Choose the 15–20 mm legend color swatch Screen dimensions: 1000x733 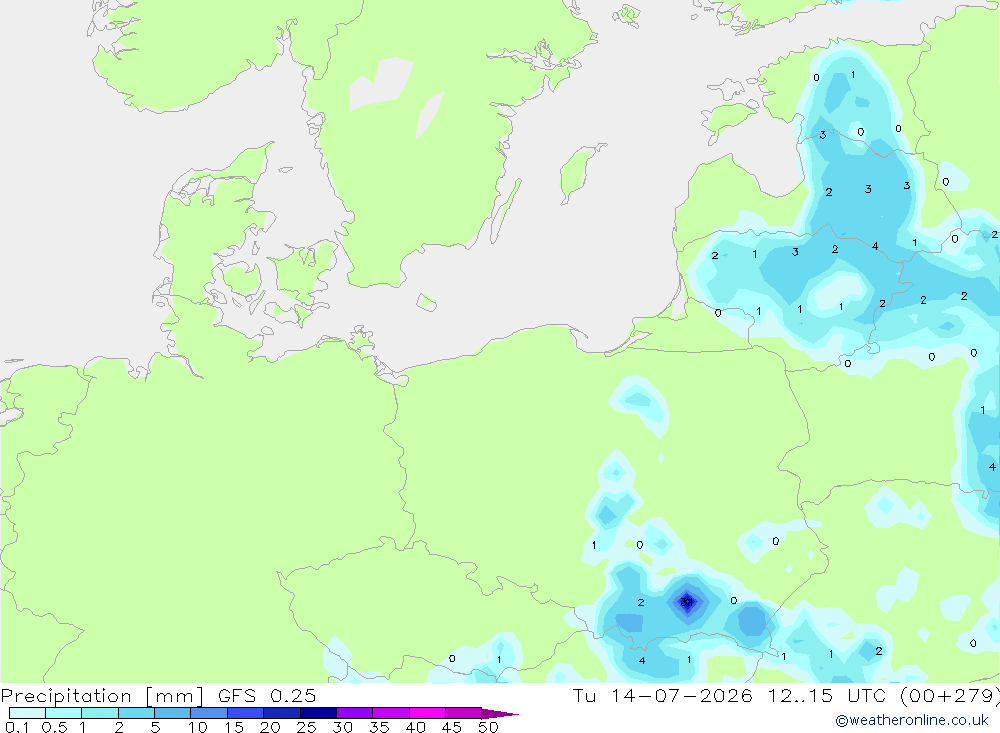click(x=246, y=713)
